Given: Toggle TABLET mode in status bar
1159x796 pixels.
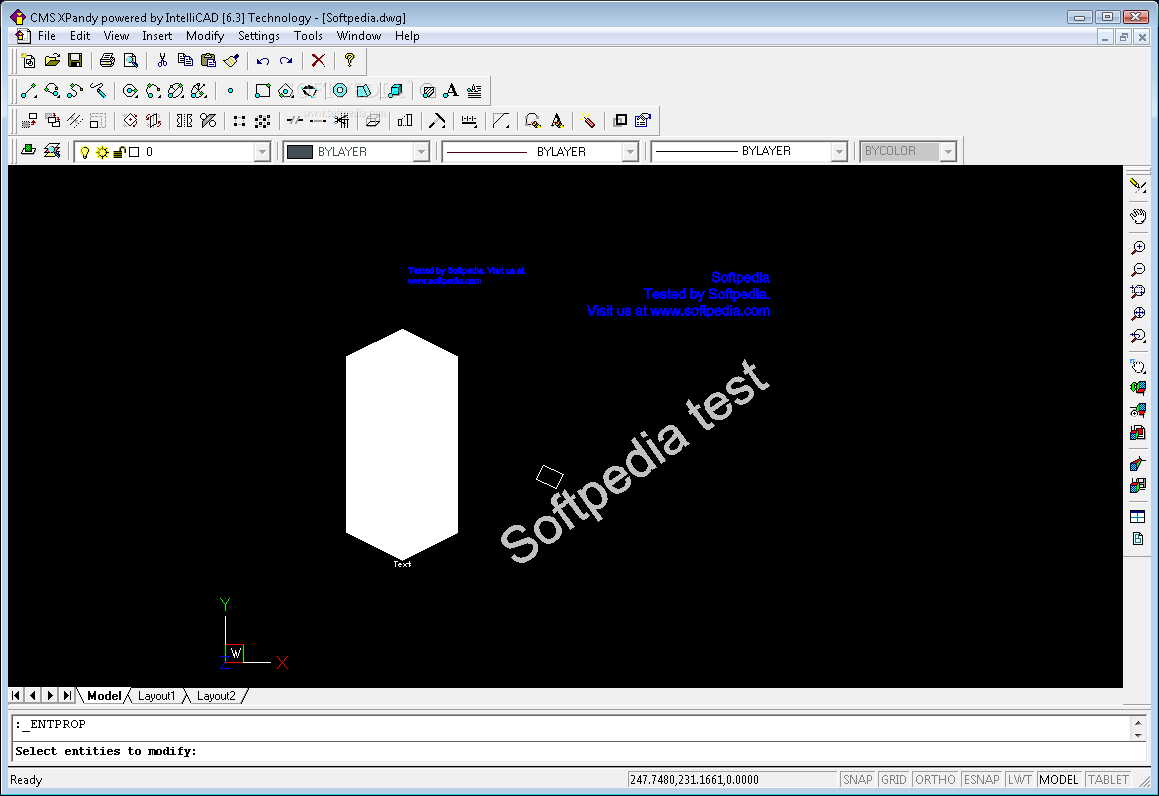Looking at the screenshot, I should coord(1108,779).
